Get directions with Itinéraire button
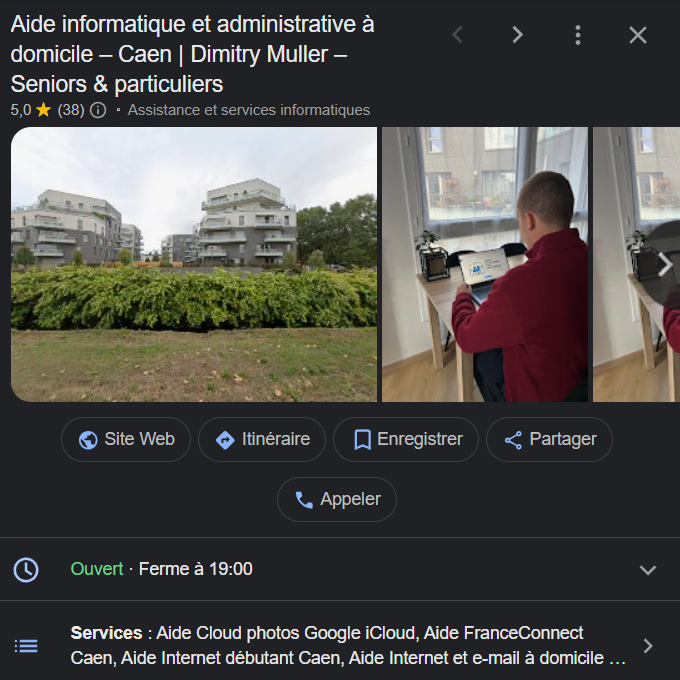This screenshot has width=680, height=680. pyautogui.click(x=262, y=439)
